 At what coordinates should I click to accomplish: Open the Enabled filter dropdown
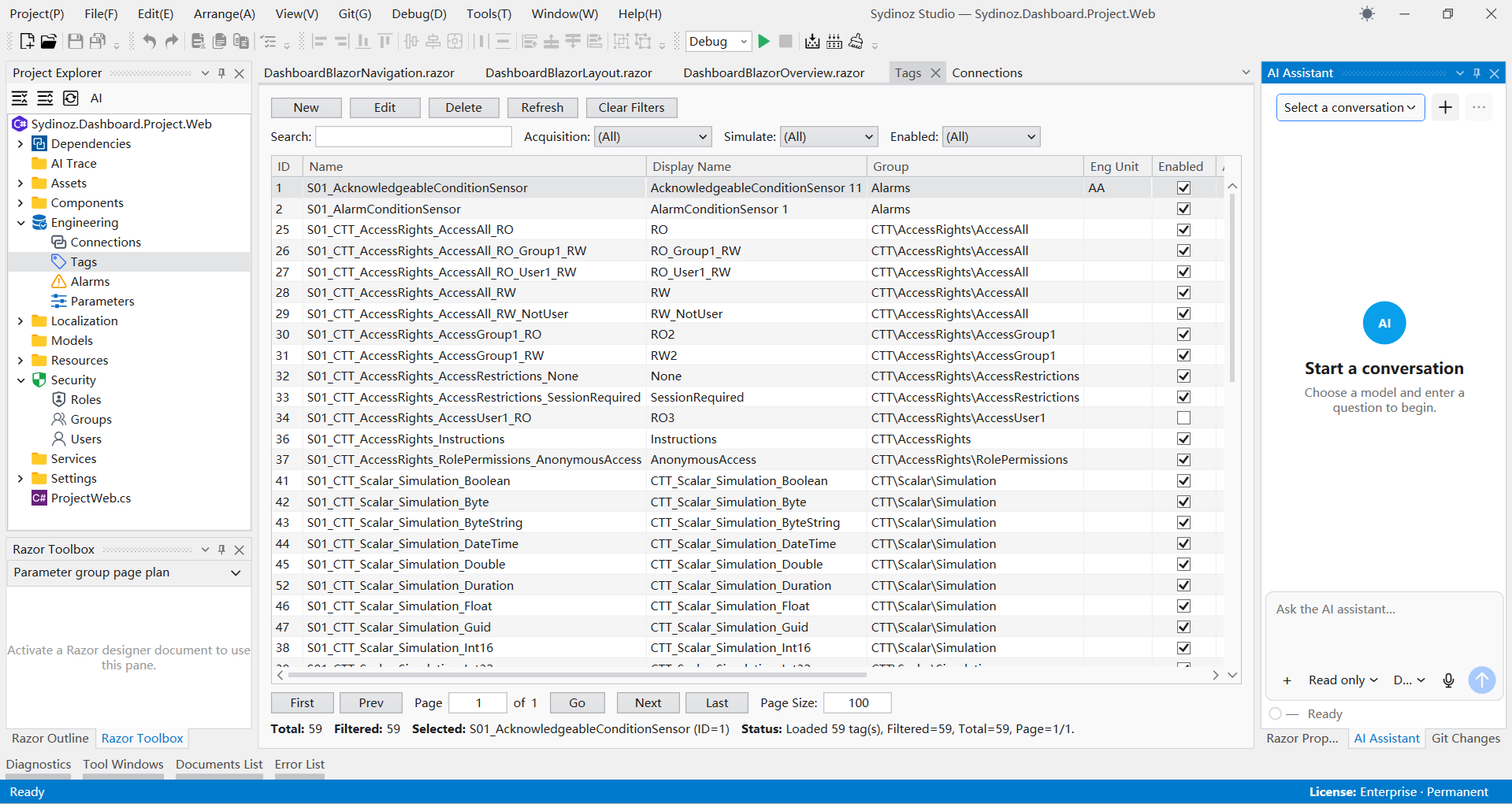pos(991,137)
